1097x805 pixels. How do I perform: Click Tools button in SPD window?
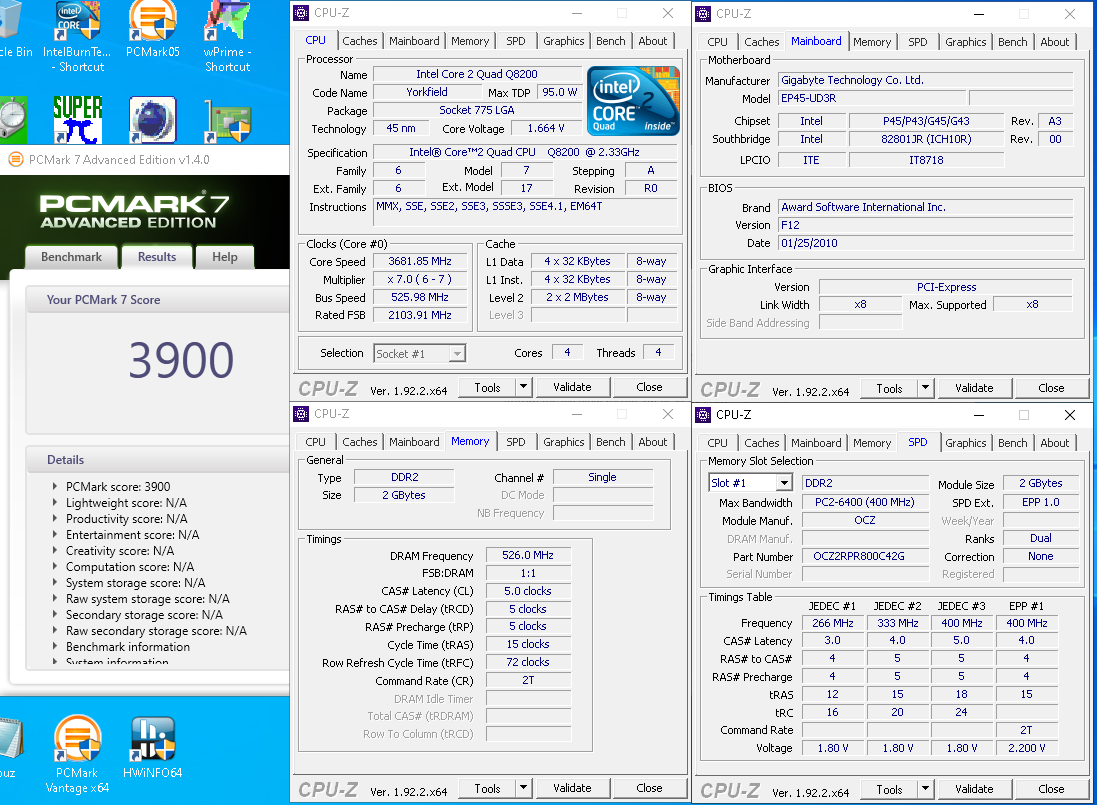point(889,789)
